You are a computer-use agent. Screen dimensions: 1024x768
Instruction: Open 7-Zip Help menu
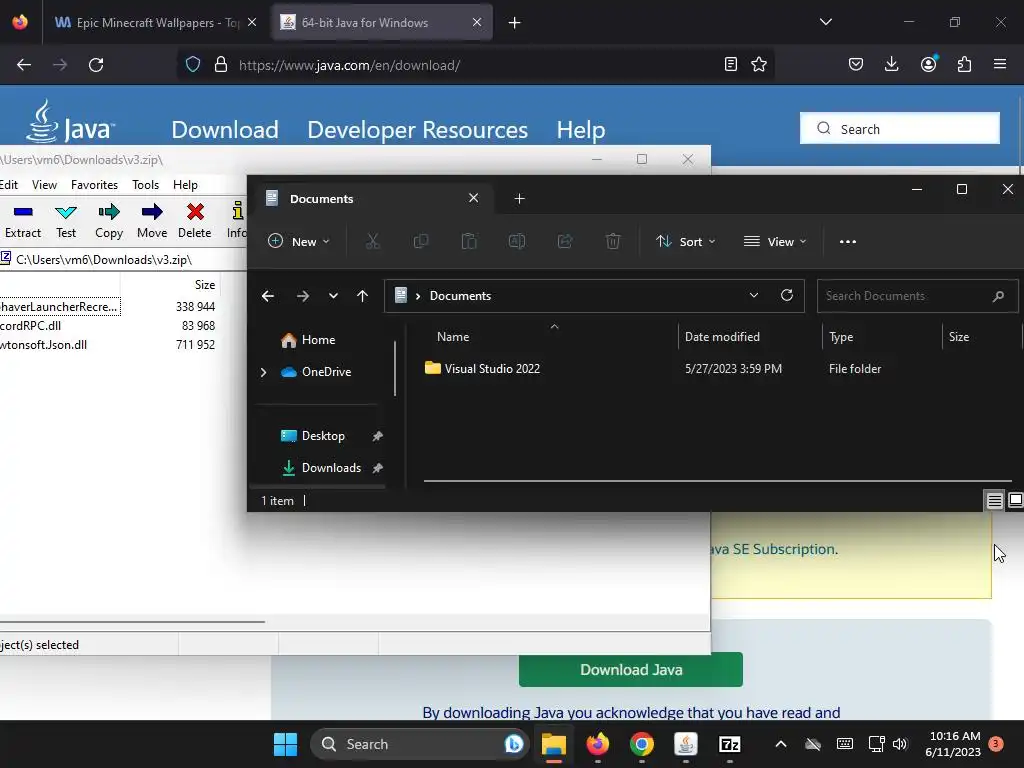tap(185, 185)
